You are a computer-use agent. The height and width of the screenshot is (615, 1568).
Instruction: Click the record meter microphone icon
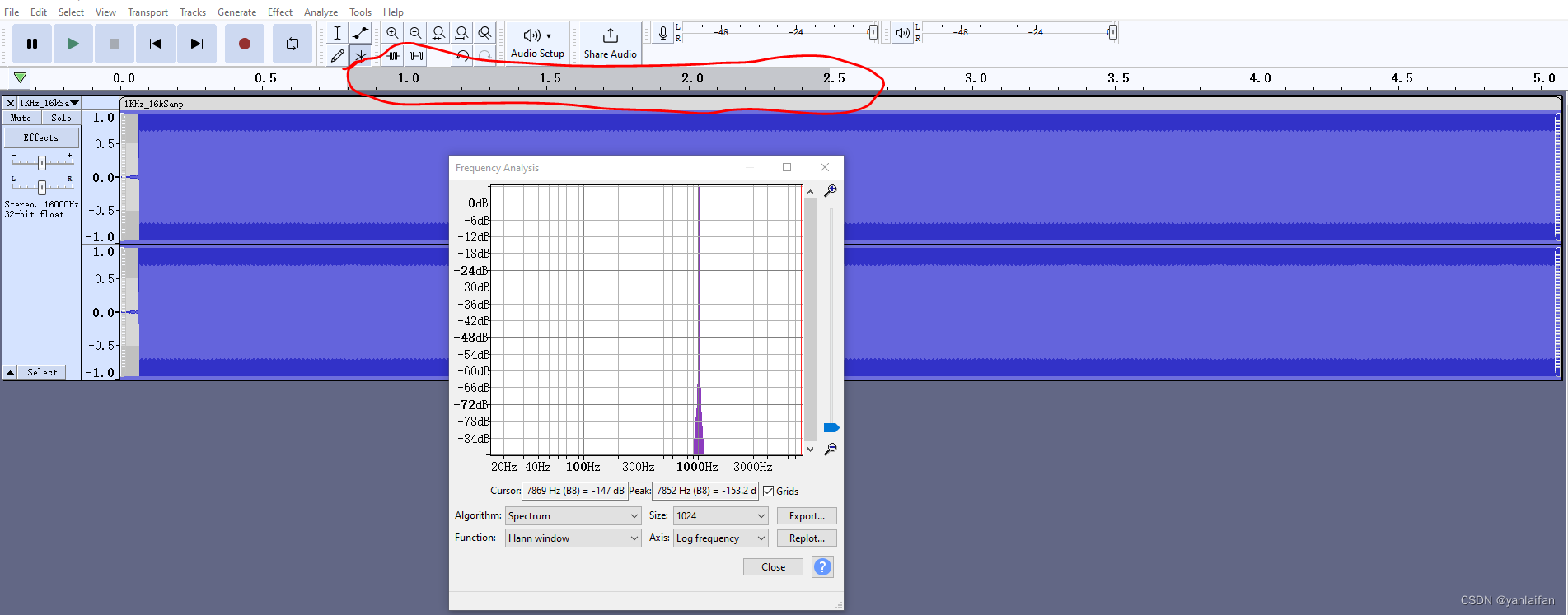pos(662,33)
